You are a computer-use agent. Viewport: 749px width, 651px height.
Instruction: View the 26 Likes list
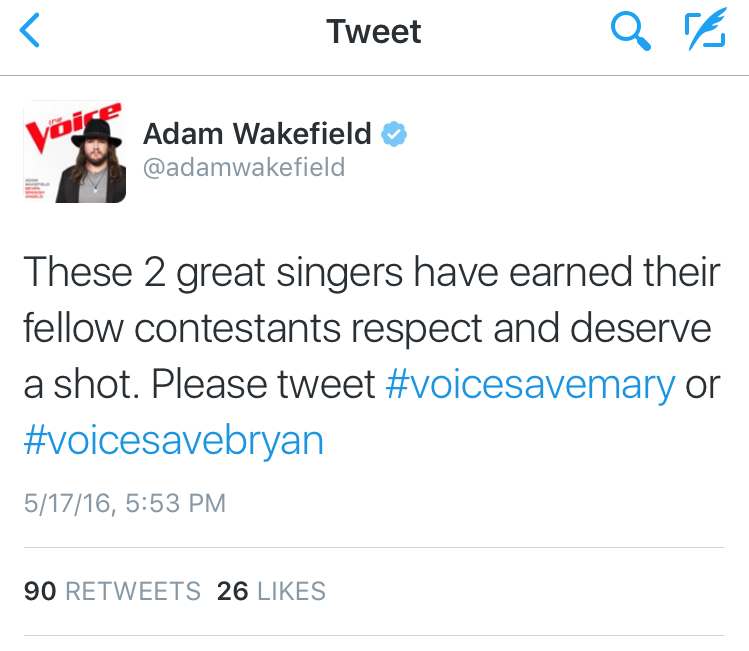point(271,591)
